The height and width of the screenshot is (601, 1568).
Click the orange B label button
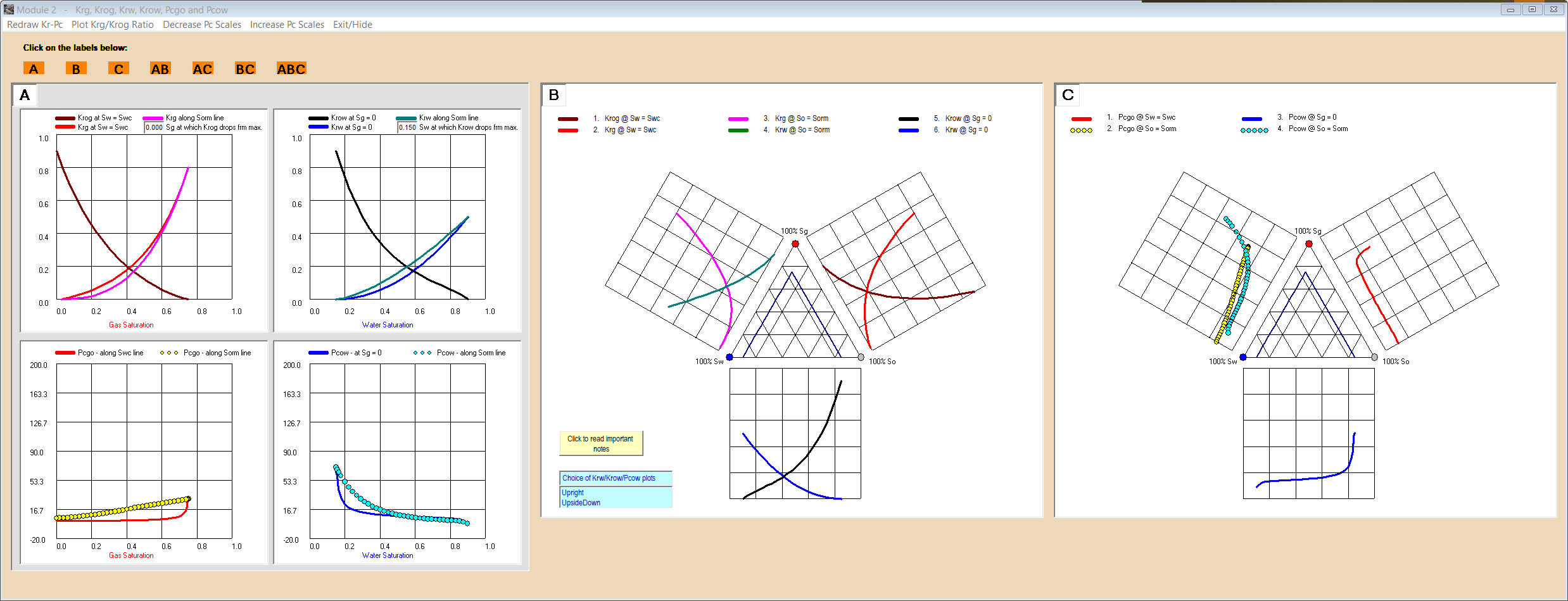click(76, 68)
